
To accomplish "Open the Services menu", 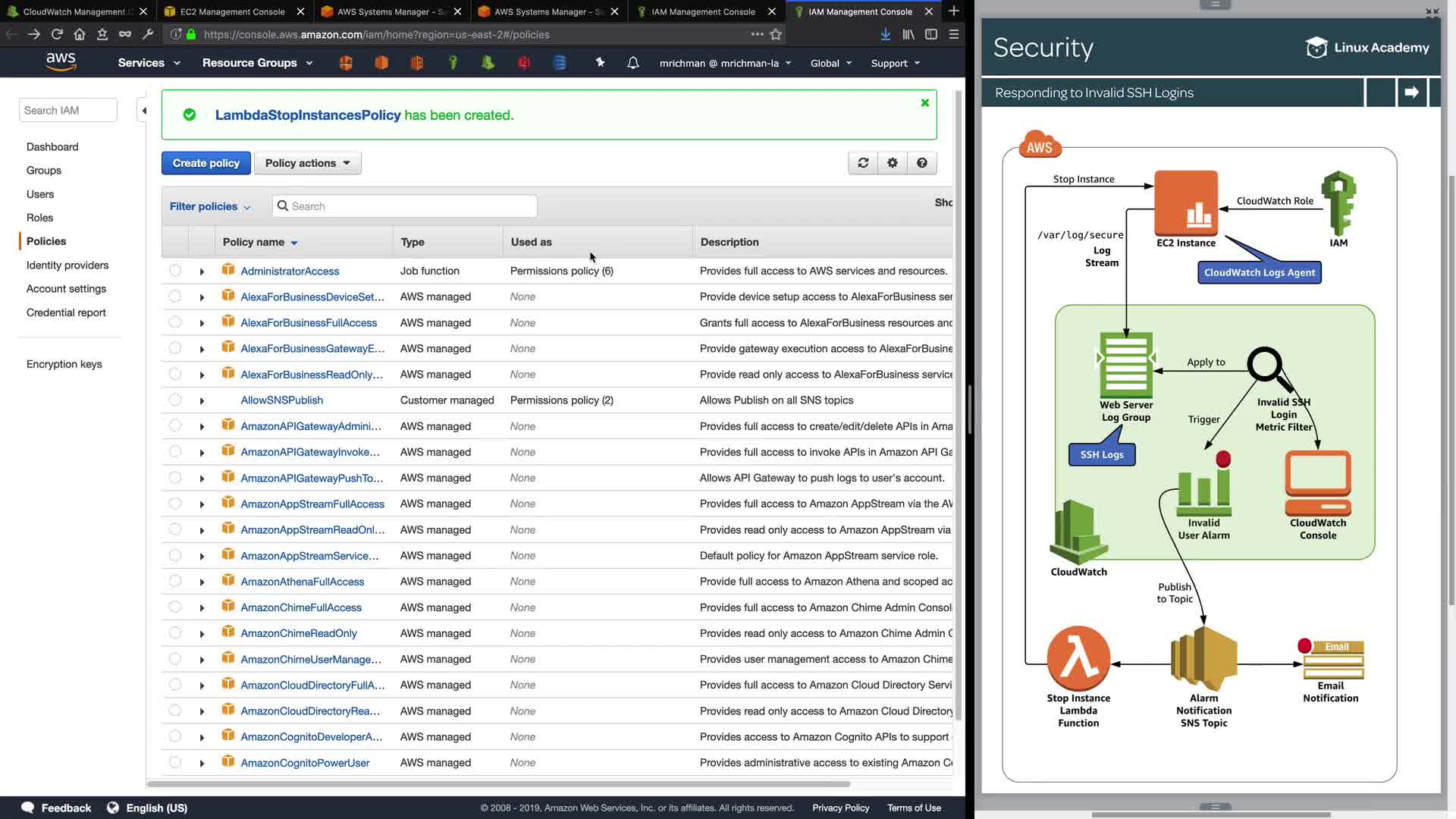I will 149,63.
